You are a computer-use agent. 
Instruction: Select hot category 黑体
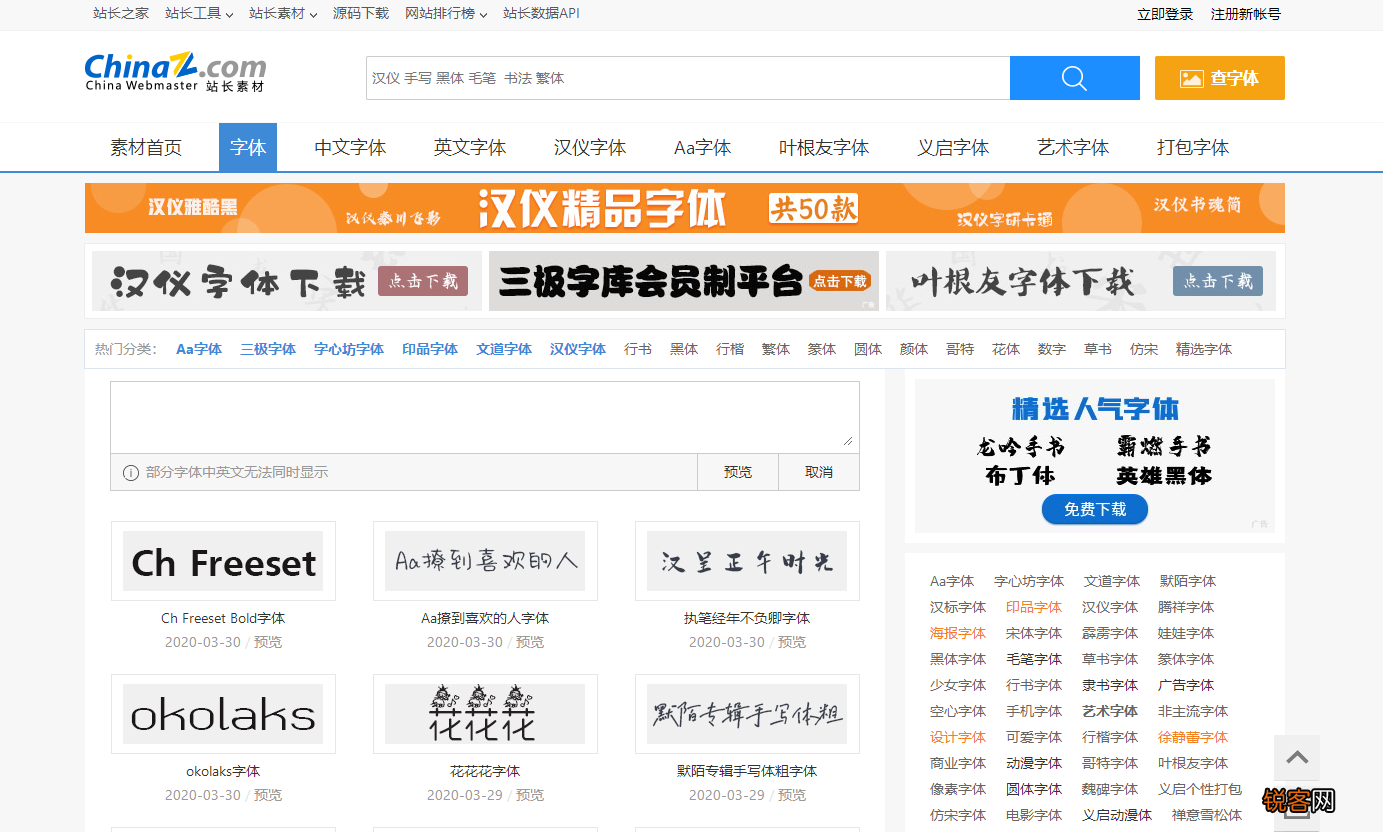[684, 349]
